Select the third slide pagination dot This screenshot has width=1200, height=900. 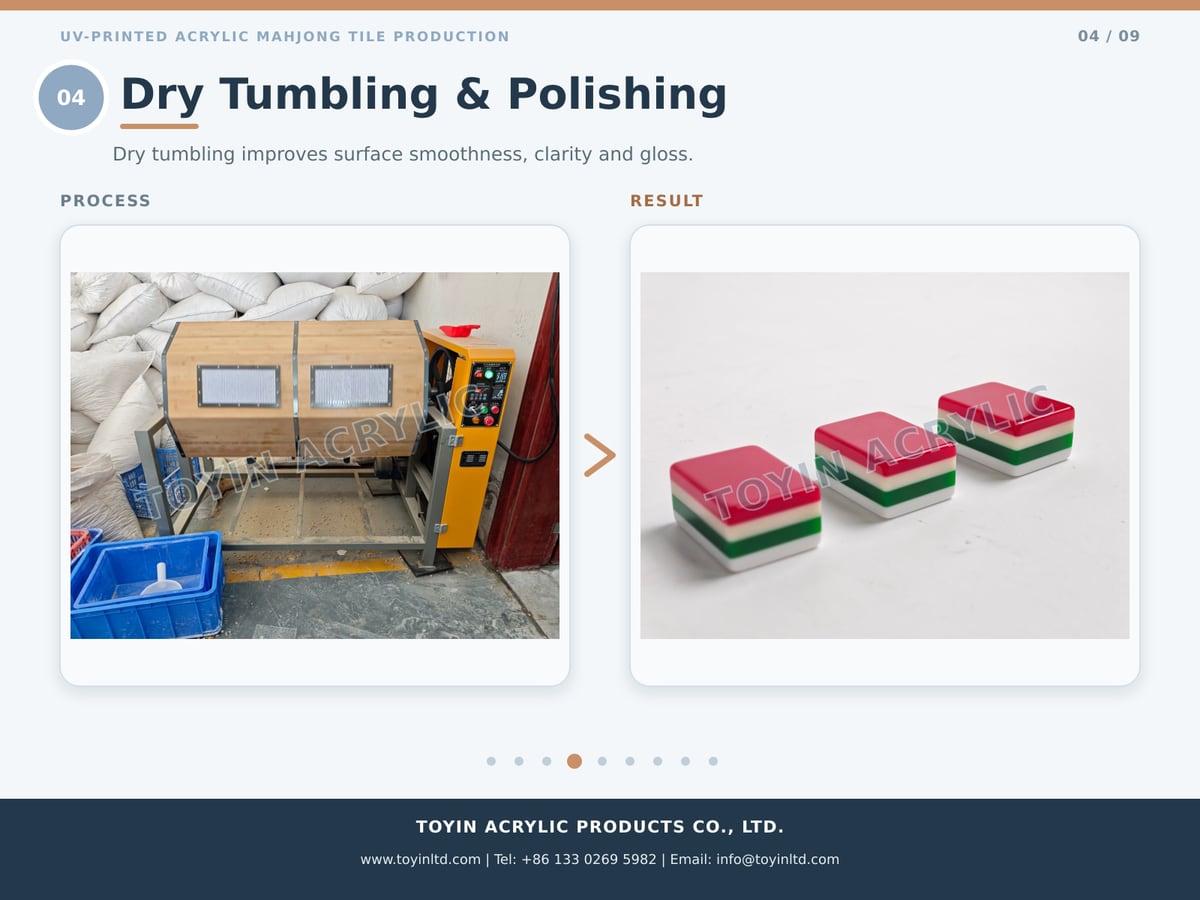click(547, 761)
